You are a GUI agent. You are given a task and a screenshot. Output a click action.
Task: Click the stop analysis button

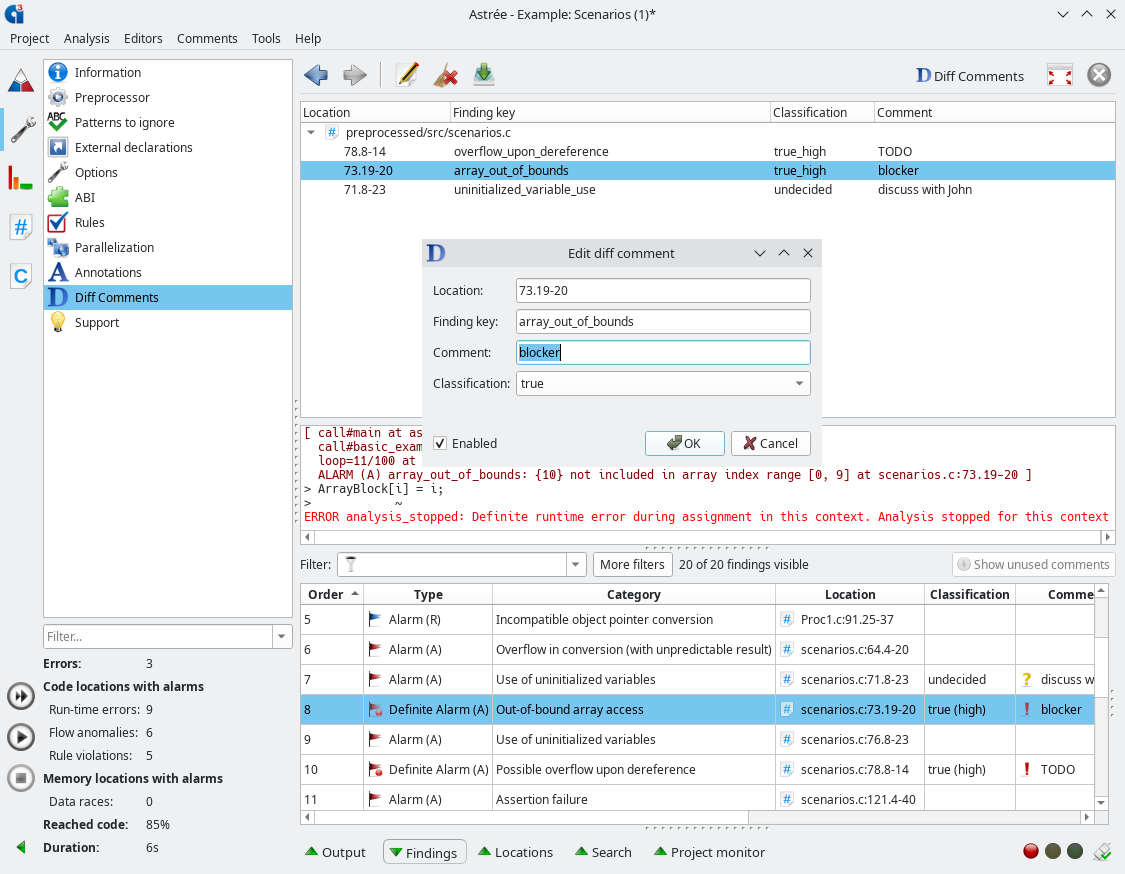point(21,778)
